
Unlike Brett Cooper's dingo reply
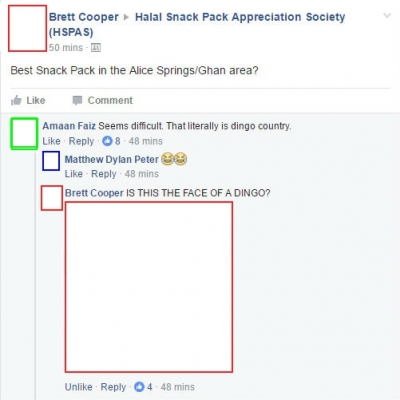point(78,387)
